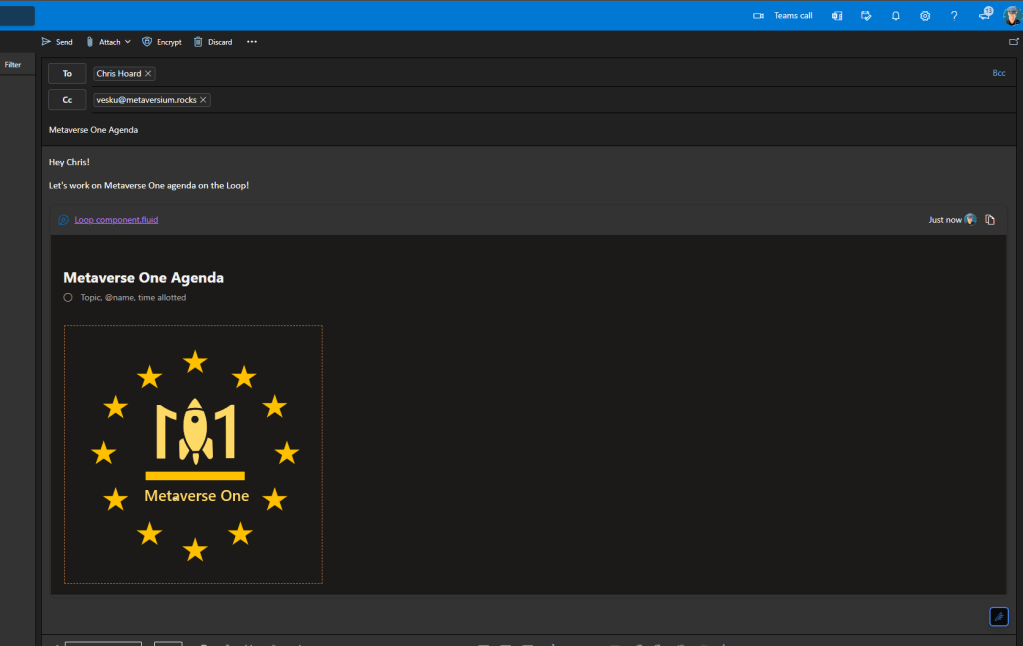This screenshot has height=646, width=1023.
Task: Open the Settings gear
Action: point(925,16)
